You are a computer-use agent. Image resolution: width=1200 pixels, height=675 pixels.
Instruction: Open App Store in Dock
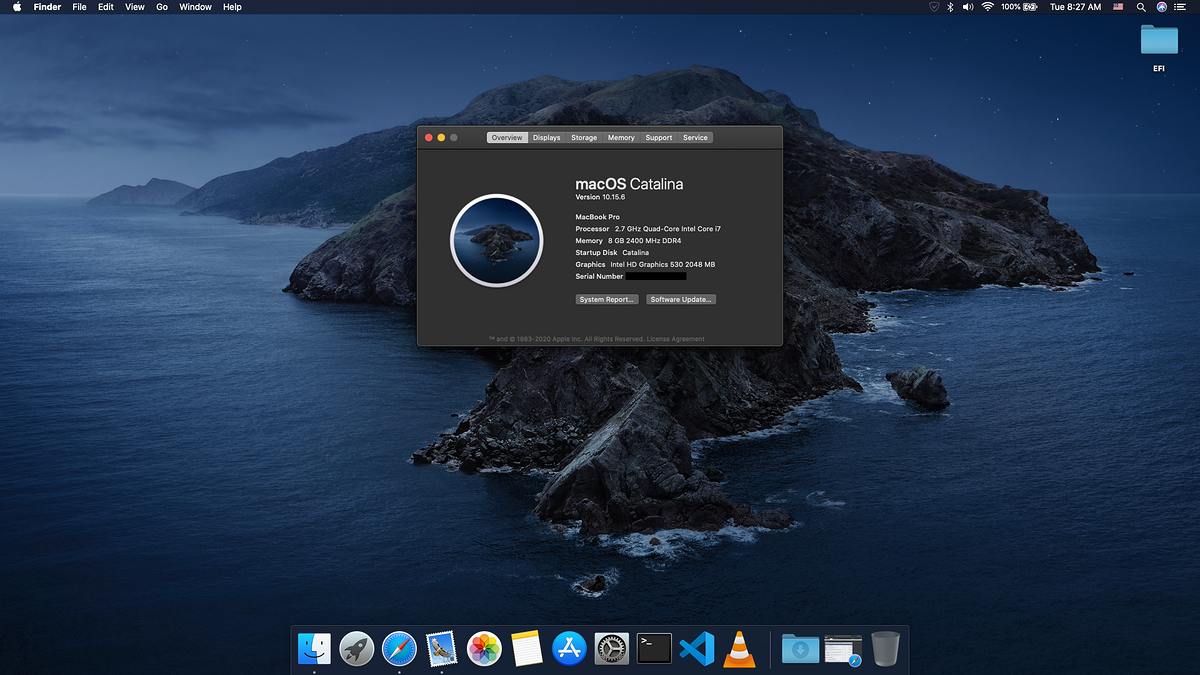[x=569, y=649]
